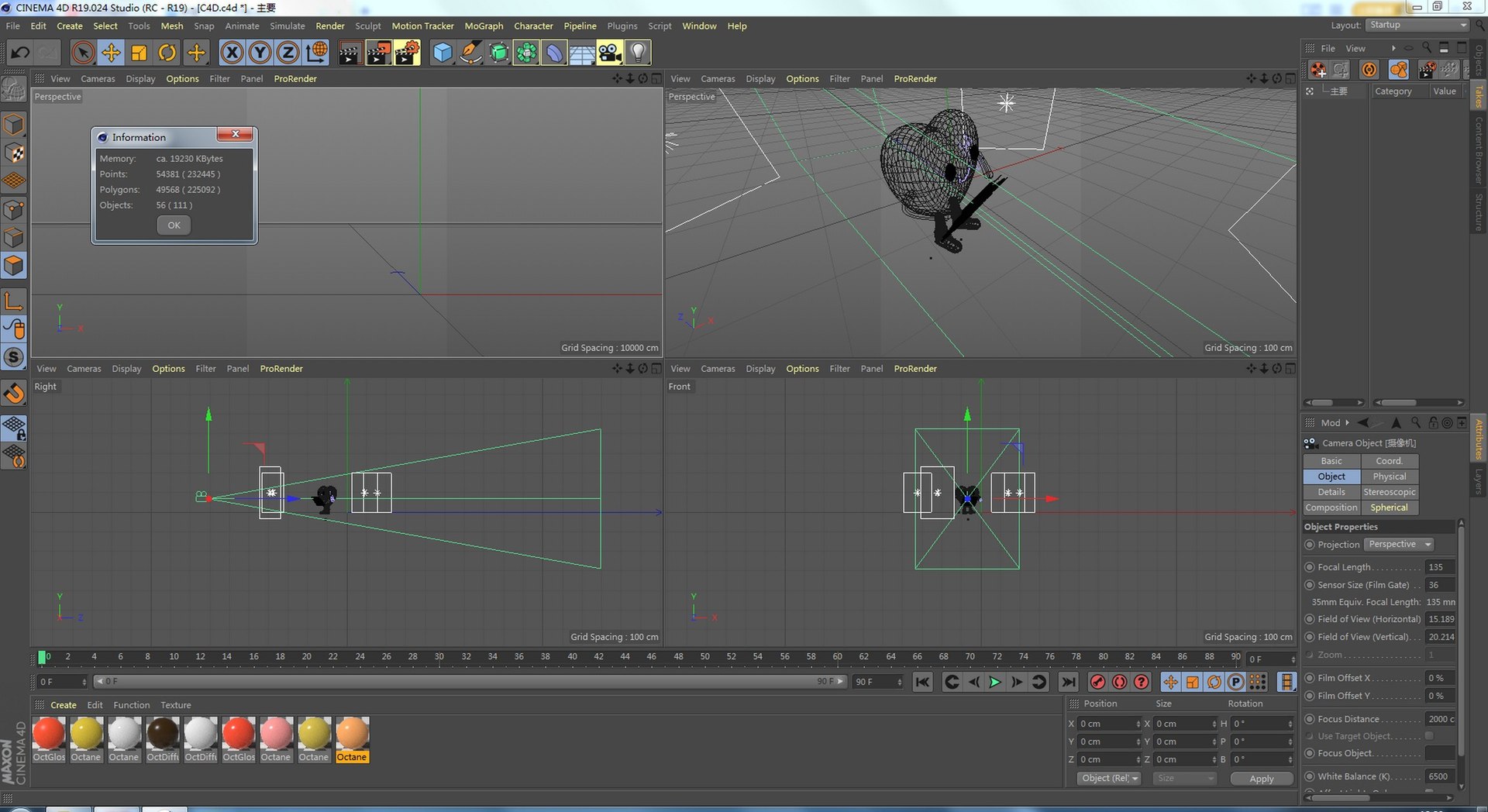
Task: Click OK in the Information dialog
Action: [174, 225]
